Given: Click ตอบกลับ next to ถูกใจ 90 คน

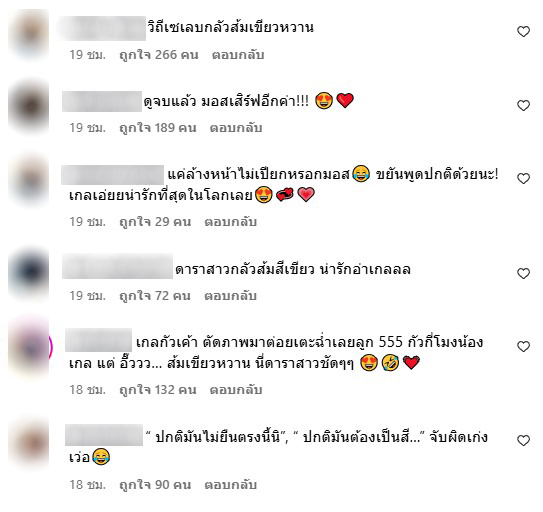Looking at the screenshot, I should 230,485.
